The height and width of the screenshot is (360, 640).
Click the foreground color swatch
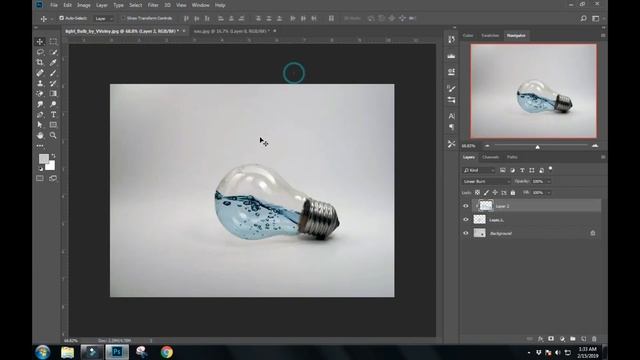44,159
